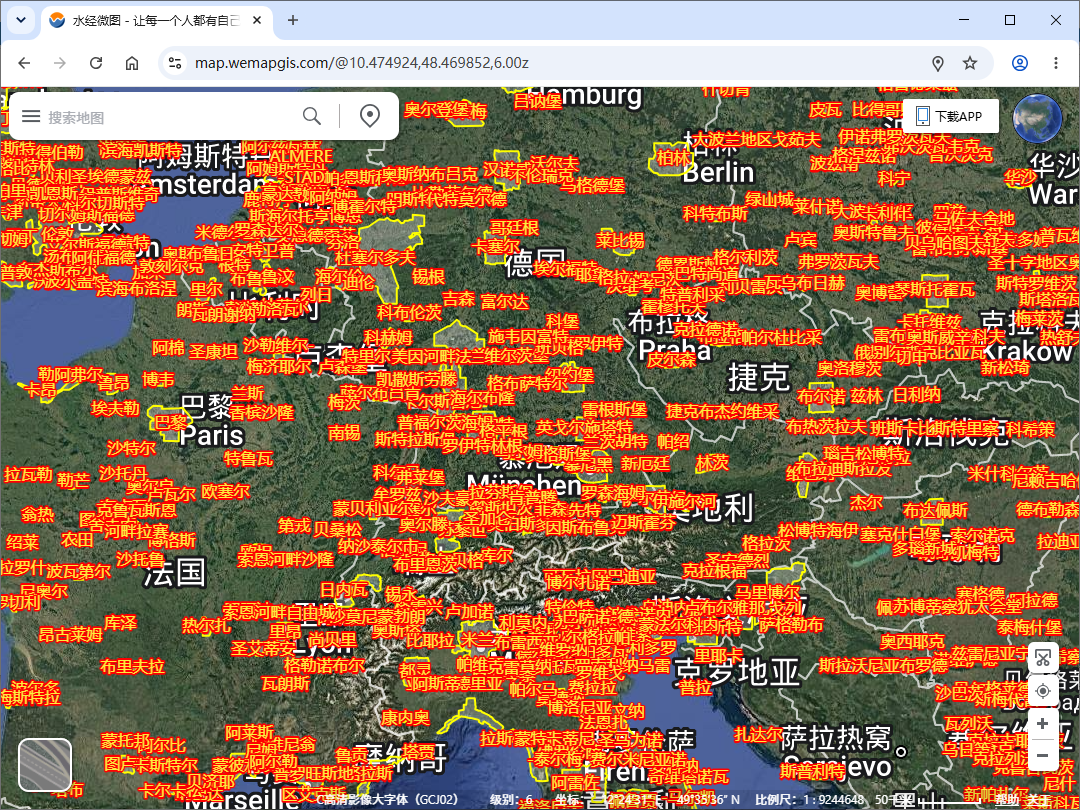The image size is (1080, 810).
Task: Click the 帕绍 map label
Action: point(674,441)
